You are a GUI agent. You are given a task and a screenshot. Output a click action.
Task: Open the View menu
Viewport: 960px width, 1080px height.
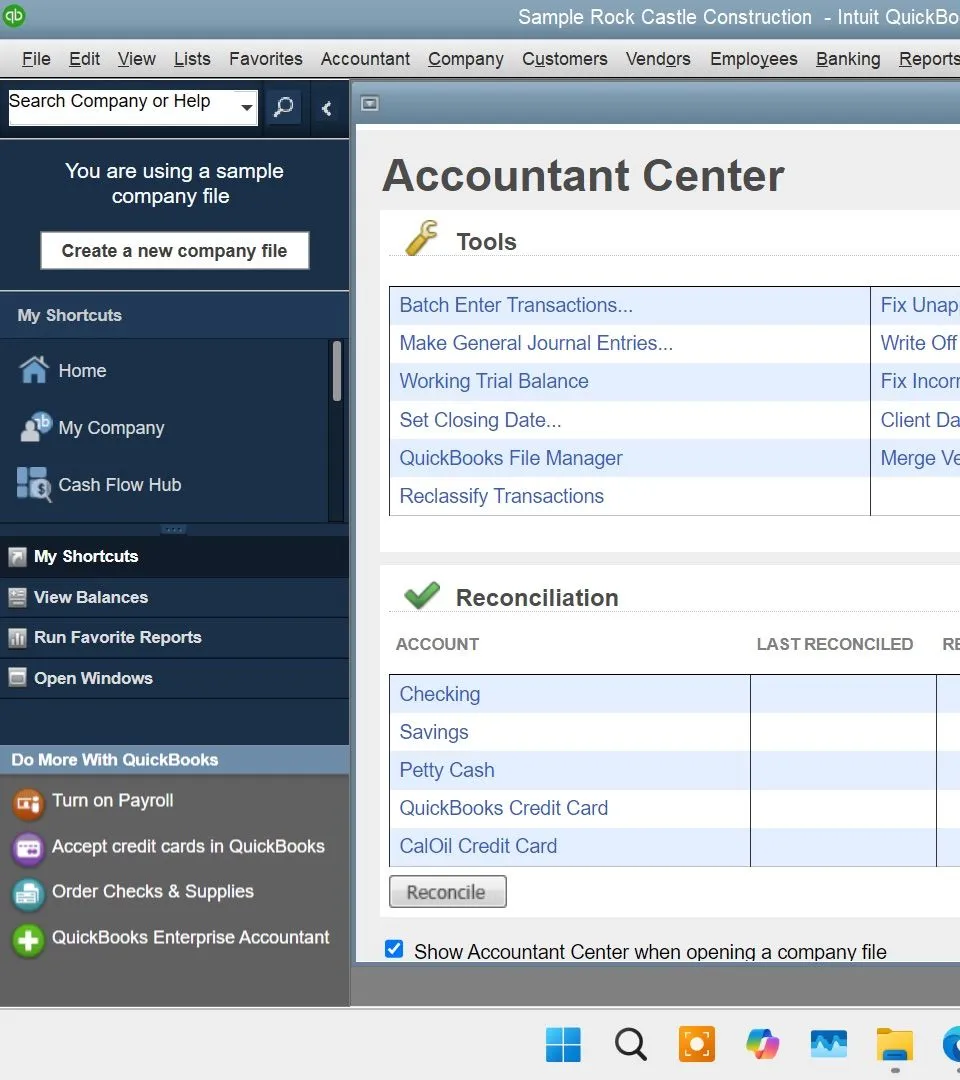click(x=136, y=59)
